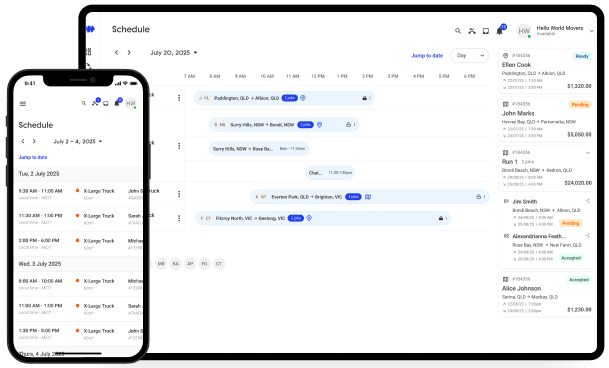Go to previous day on tablet schedule
The width and height of the screenshot is (609, 368).
[117, 52]
